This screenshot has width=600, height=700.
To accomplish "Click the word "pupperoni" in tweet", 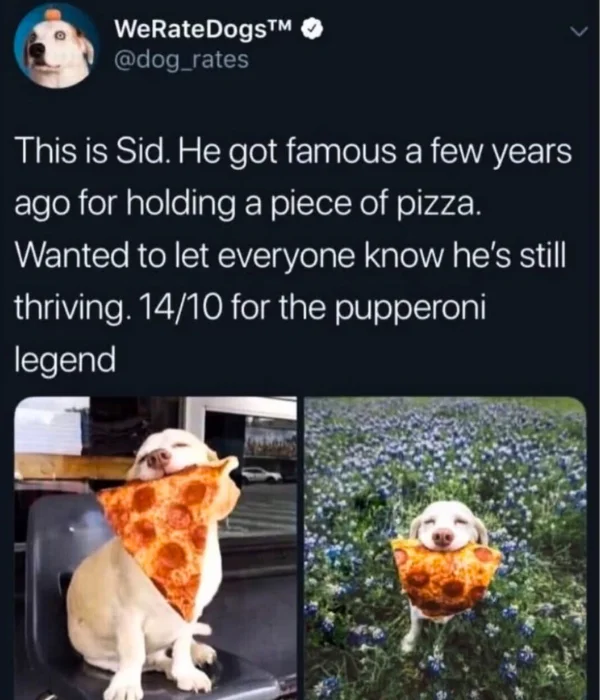I will click(x=410, y=310).
